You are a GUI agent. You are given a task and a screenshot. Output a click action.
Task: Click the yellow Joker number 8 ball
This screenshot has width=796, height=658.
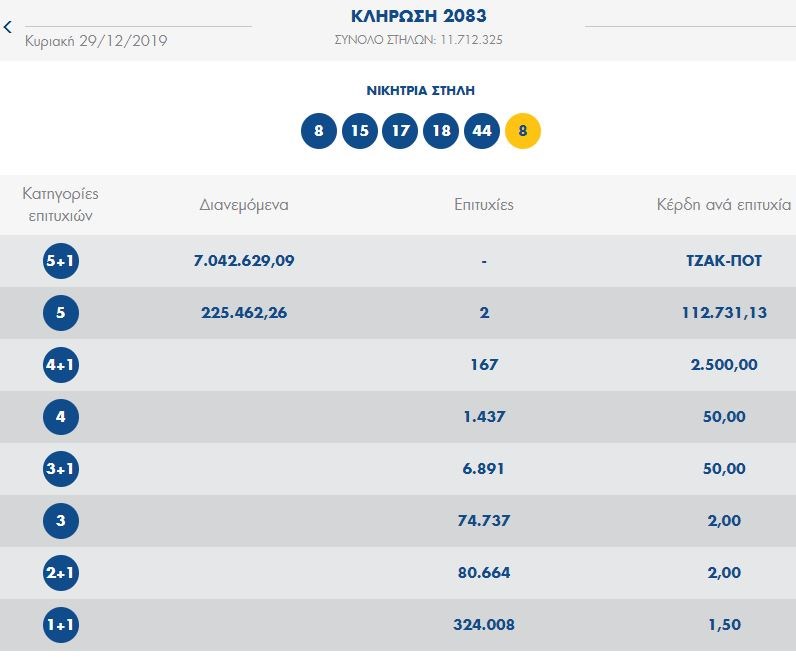(x=523, y=131)
